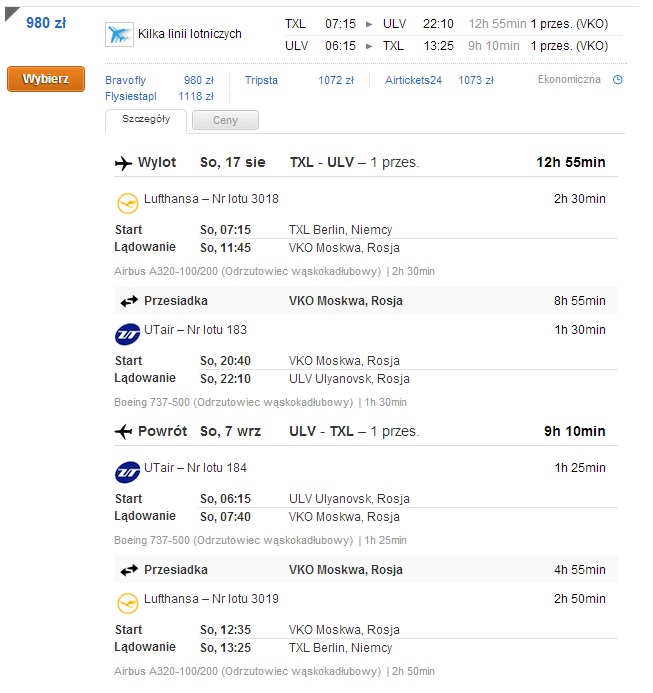Click the Ekonomiczna class label
The image size is (653, 693).
point(569,80)
